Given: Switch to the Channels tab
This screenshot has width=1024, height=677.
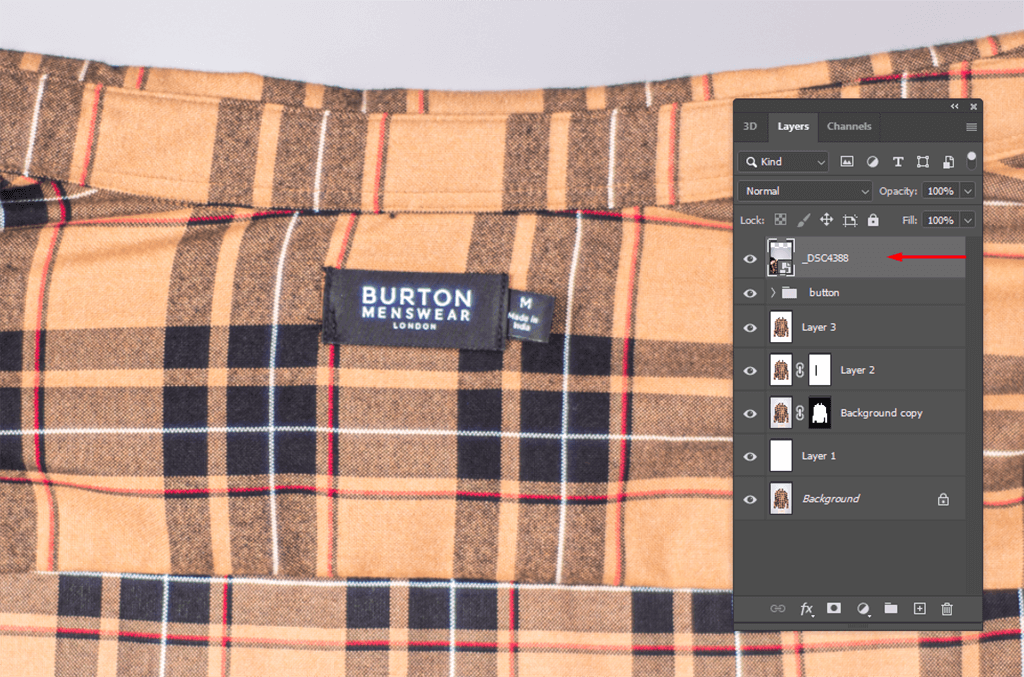Looking at the screenshot, I should coord(849,126).
